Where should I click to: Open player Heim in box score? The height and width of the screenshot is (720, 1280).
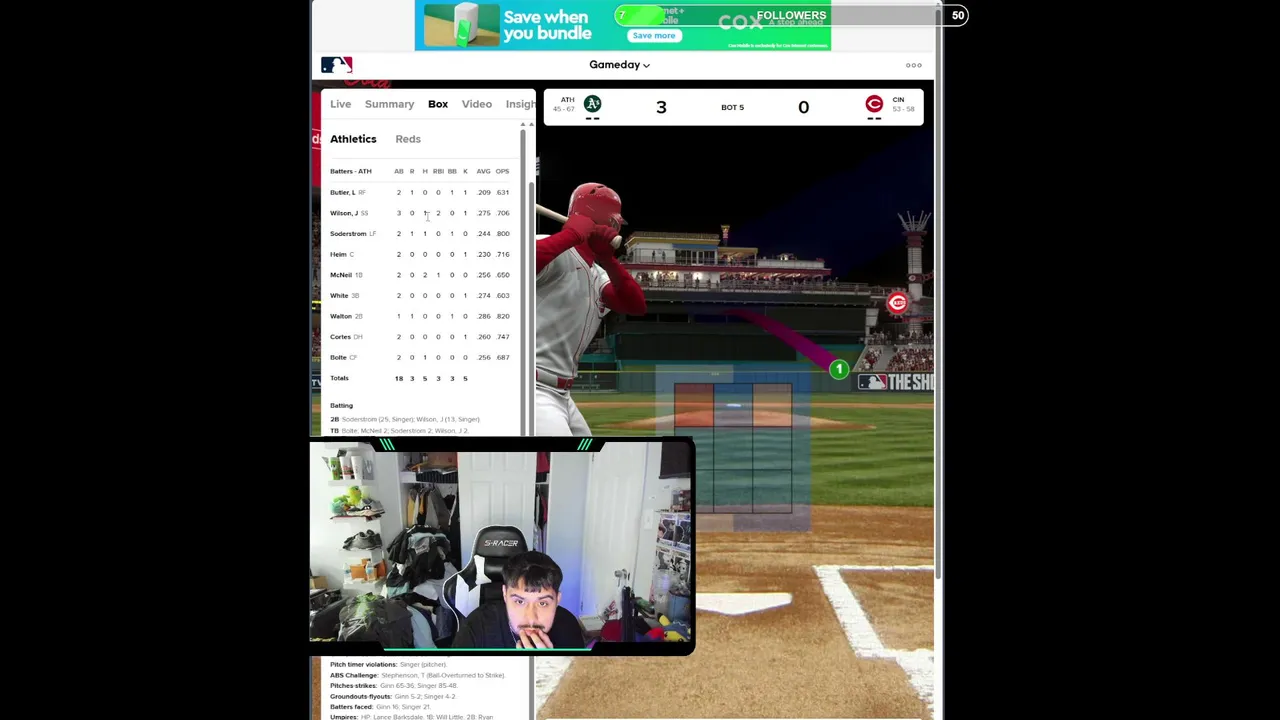point(338,254)
